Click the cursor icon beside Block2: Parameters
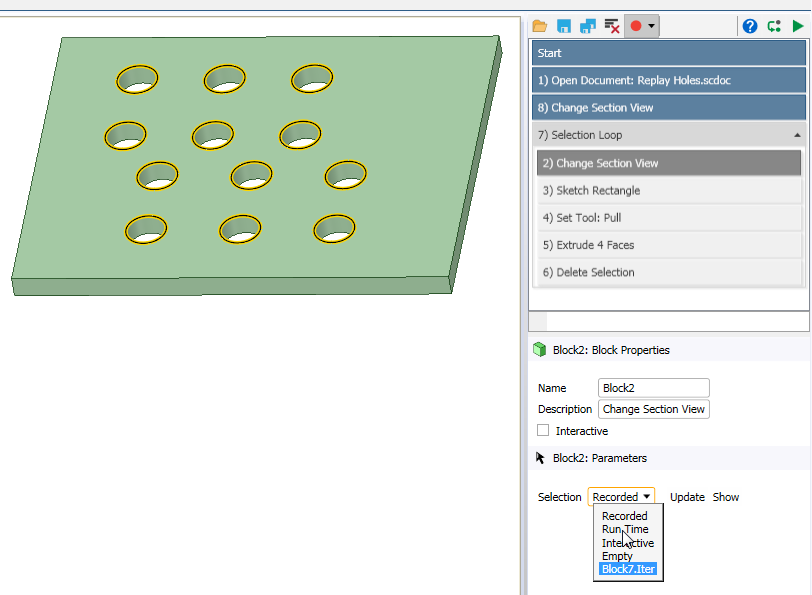The height and width of the screenshot is (595, 812). point(540,458)
